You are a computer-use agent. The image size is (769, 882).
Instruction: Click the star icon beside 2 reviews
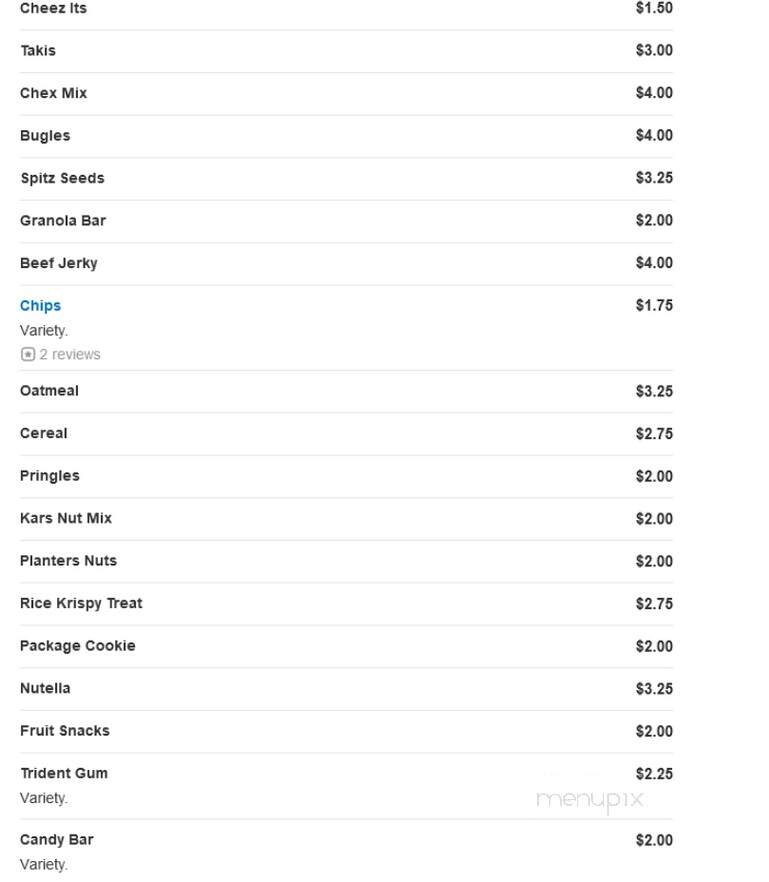pyautogui.click(x=28, y=354)
